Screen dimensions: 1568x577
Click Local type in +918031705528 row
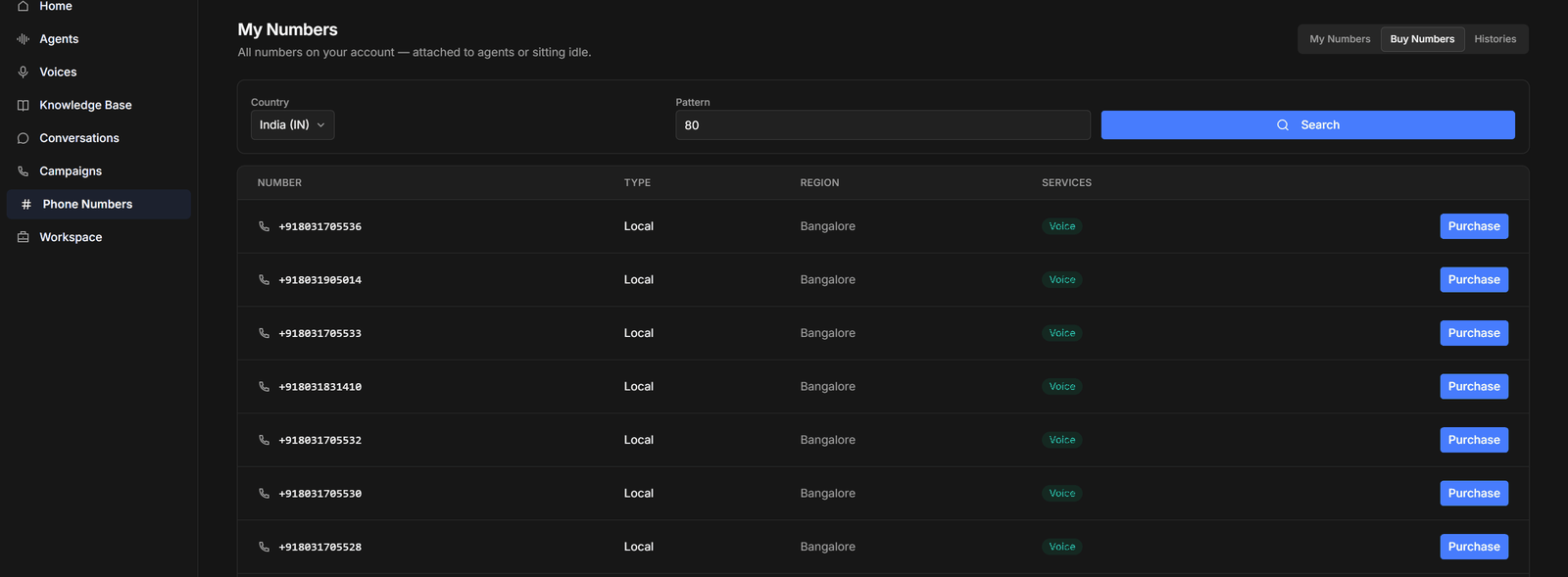(x=639, y=547)
